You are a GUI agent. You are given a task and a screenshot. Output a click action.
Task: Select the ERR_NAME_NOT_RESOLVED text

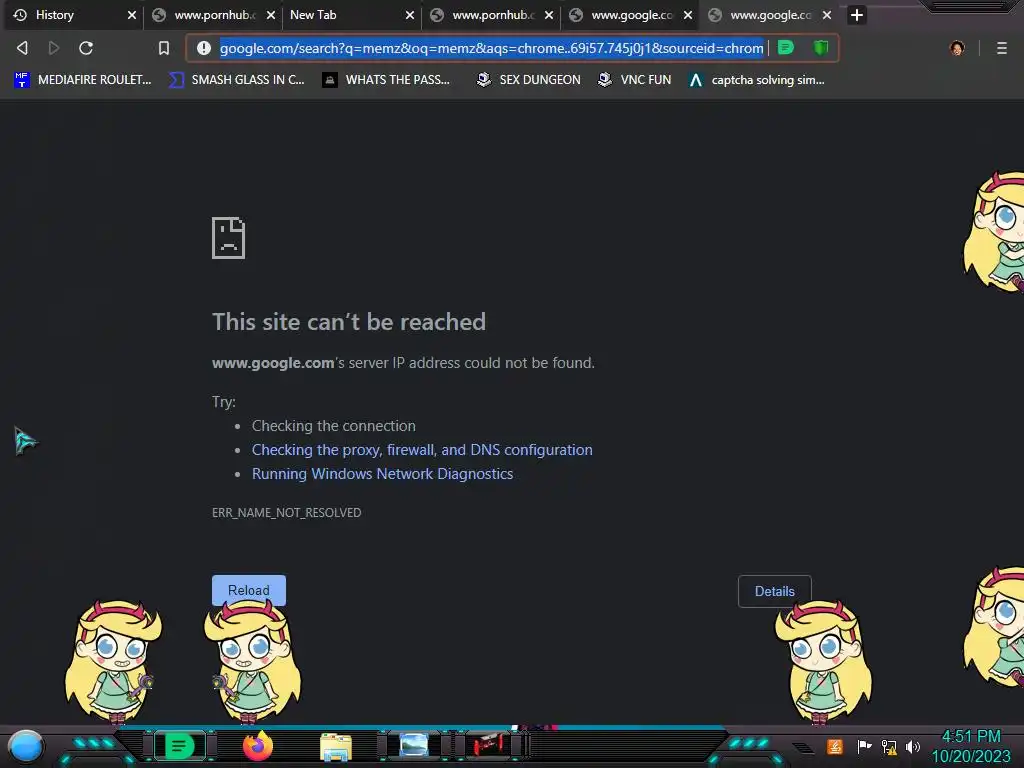coord(286,513)
